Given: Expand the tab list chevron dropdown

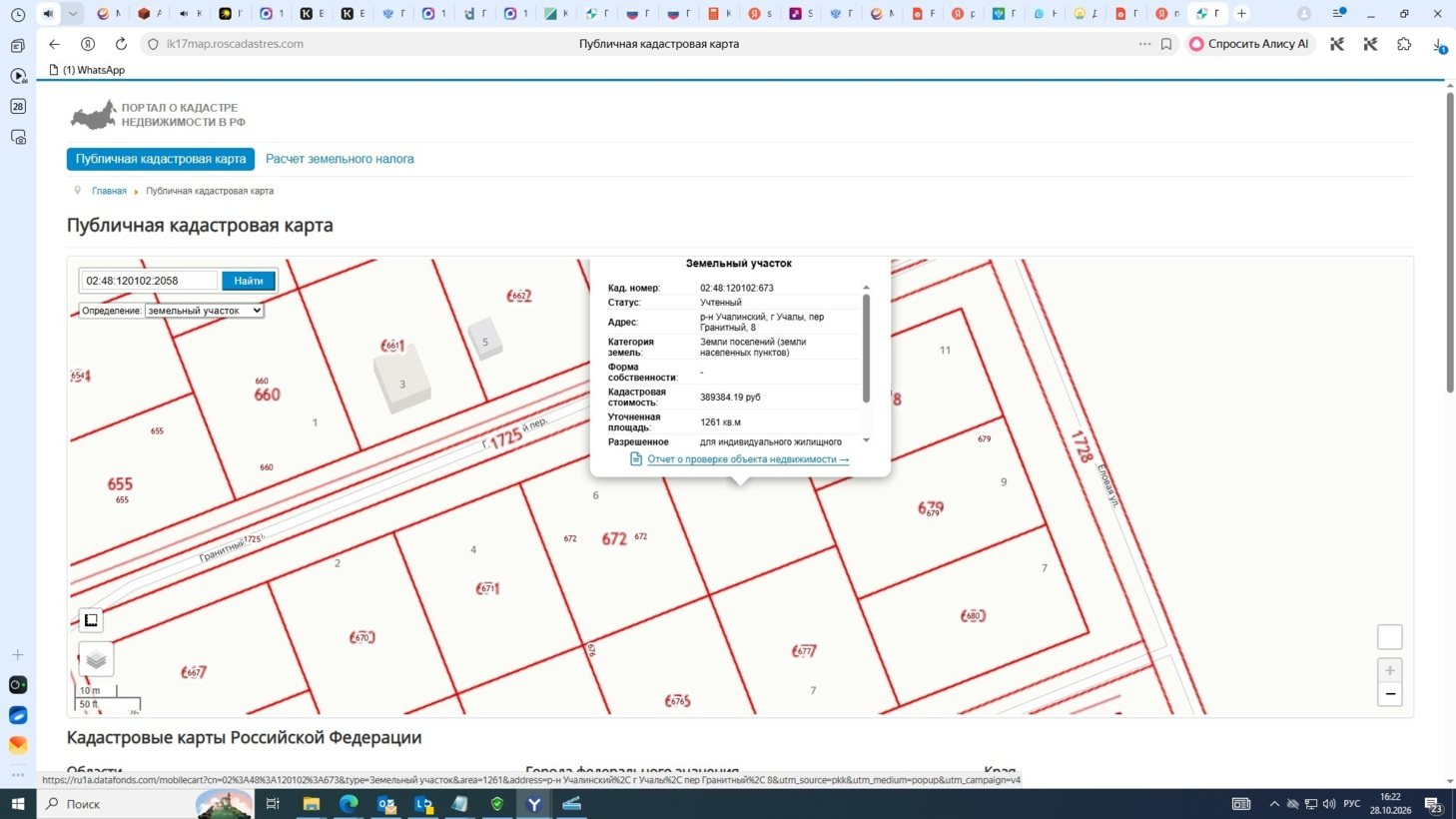Looking at the screenshot, I should 73,14.
